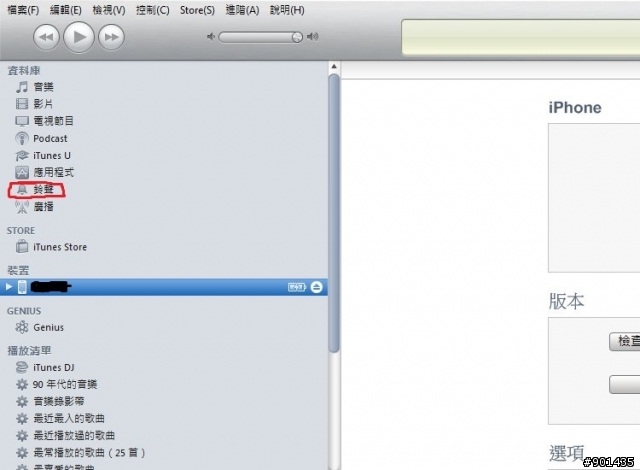Select the iTunes DJ playlist icon
The width and height of the screenshot is (640, 470).
pos(22,367)
